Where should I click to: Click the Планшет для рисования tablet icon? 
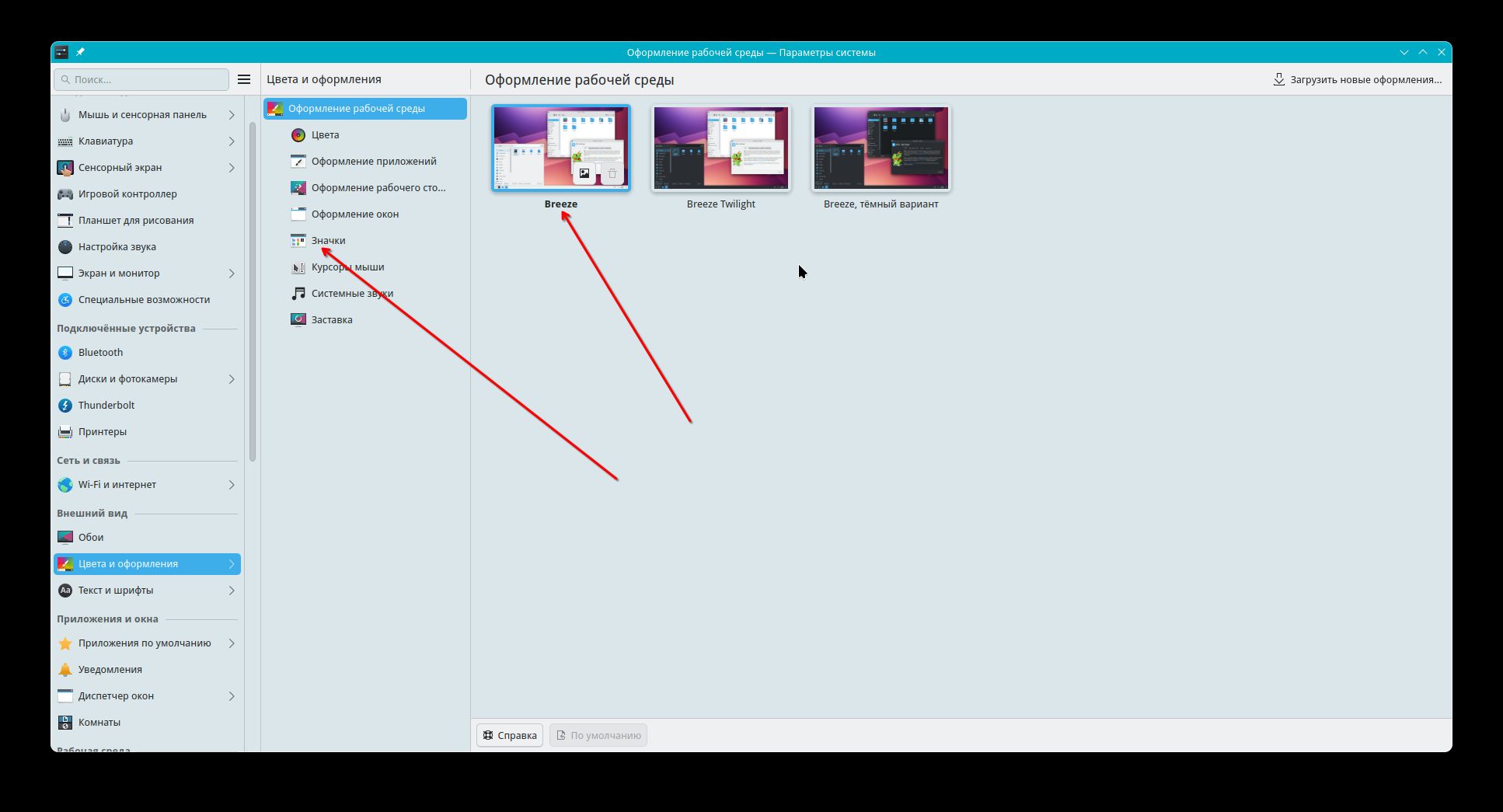tap(65, 221)
